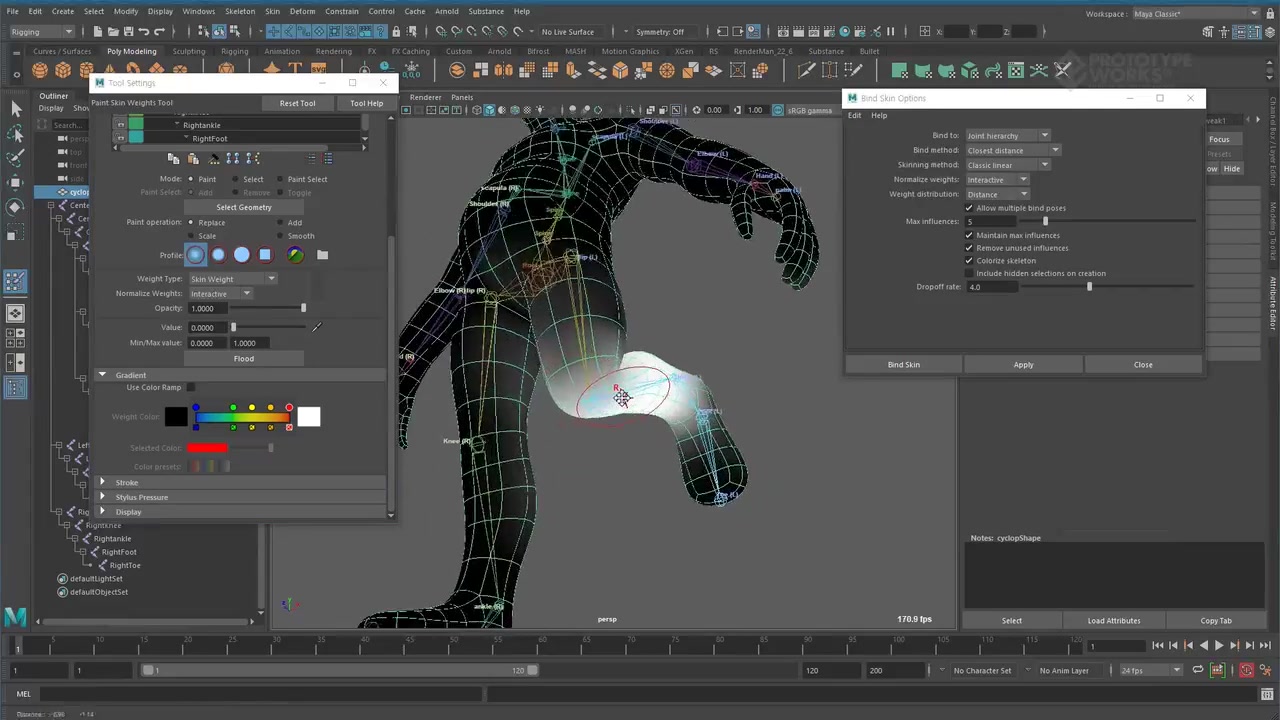Open the brush profile file browser folder
Screen dimensions: 1280x720
pos(322,255)
